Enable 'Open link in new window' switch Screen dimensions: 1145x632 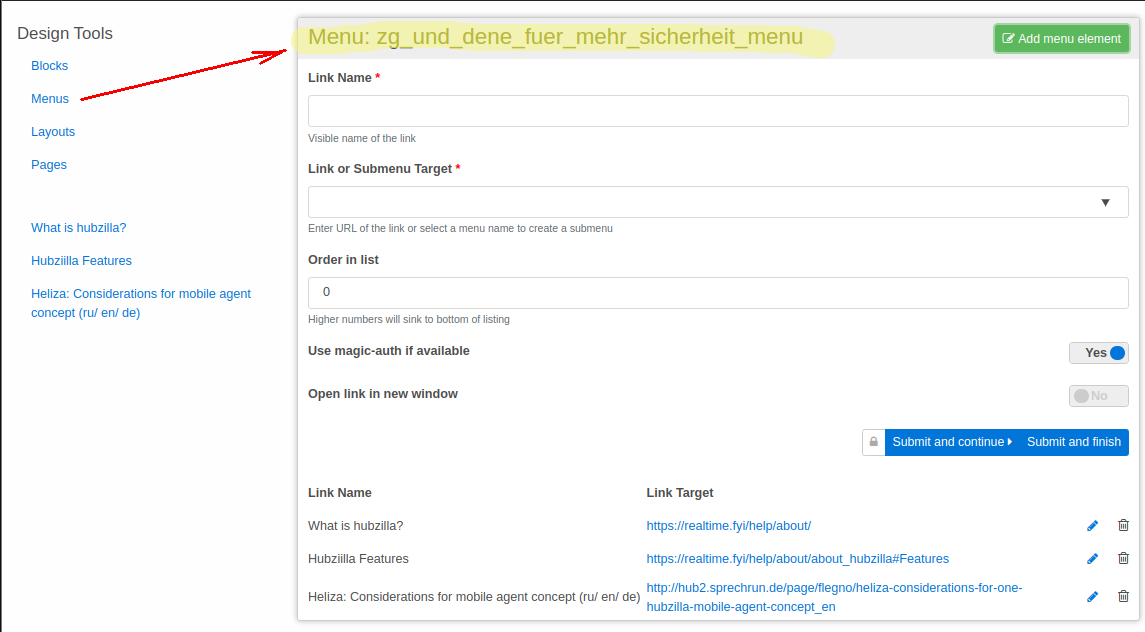pyautogui.click(x=1098, y=396)
